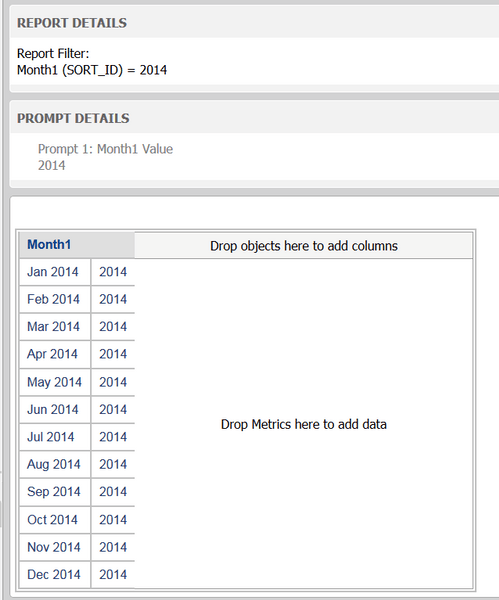Click the Aug 2014 row link
Image resolution: width=499 pixels, height=600 pixels.
click(x=54, y=465)
